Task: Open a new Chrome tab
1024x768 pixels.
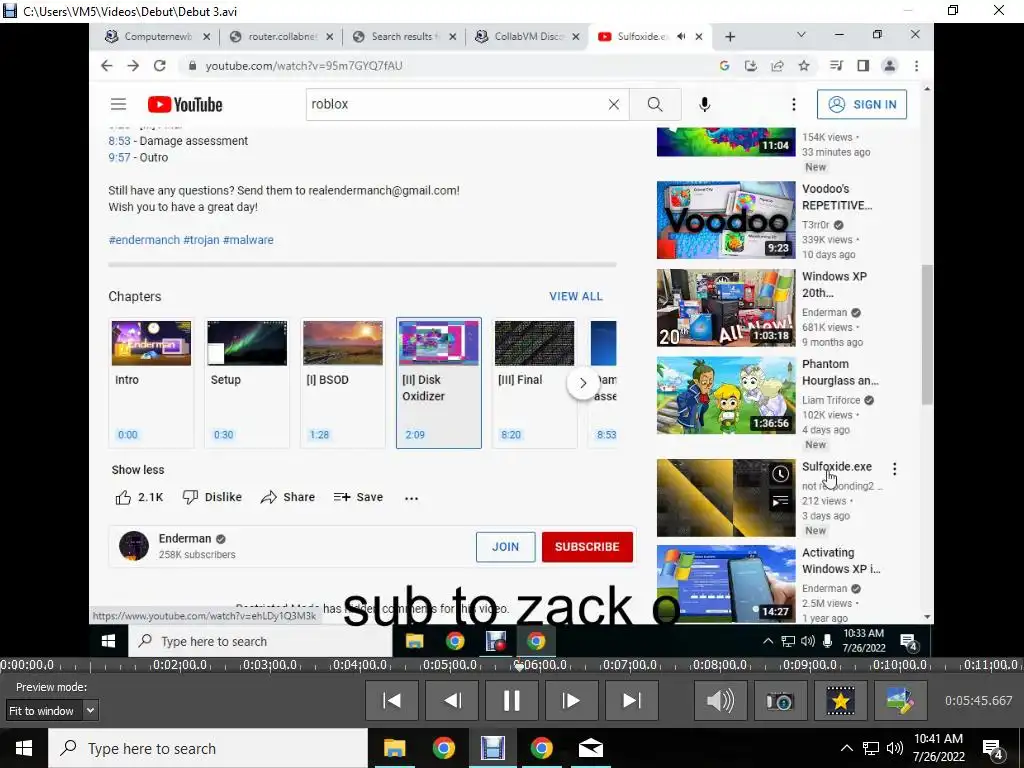Action: tap(730, 37)
